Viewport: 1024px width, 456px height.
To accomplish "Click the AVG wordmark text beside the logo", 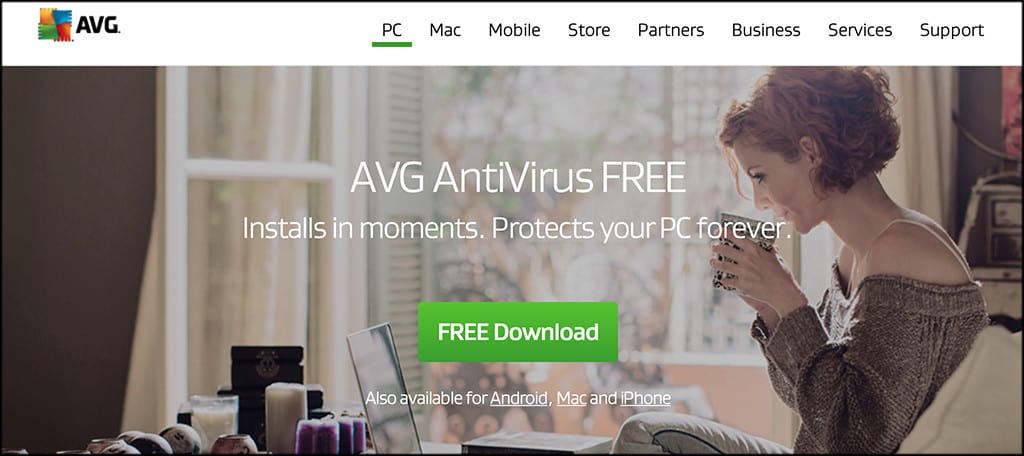I will [97, 25].
